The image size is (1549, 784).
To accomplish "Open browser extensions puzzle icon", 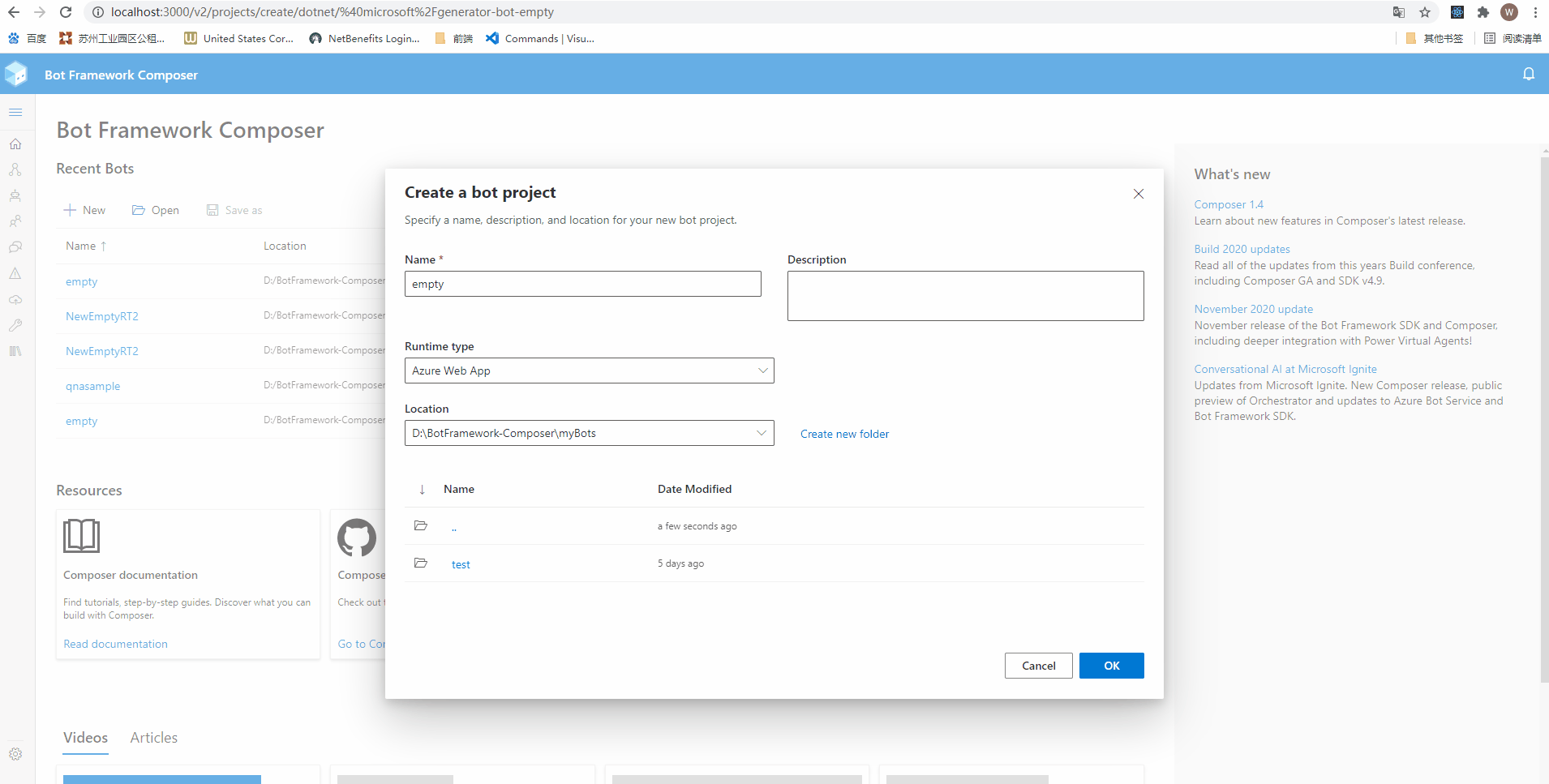I will coord(1483,12).
